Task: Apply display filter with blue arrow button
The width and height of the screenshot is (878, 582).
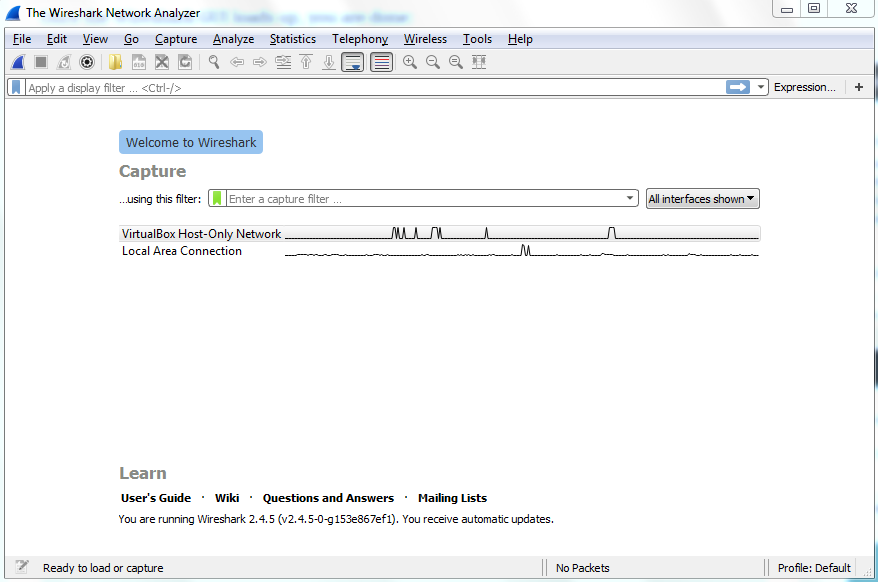Action: point(738,87)
